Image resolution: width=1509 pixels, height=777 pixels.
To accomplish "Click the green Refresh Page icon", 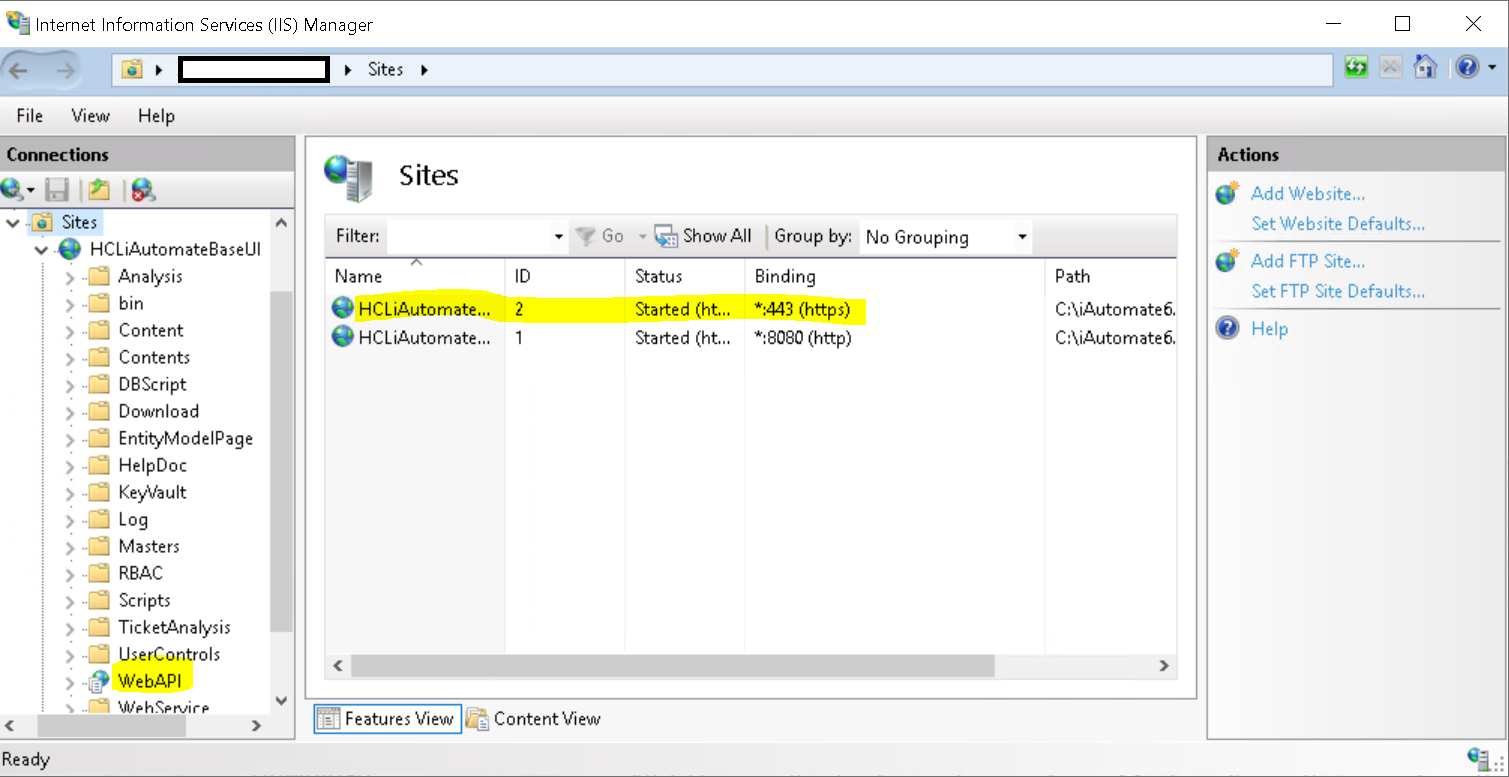I will click(x=1356, y=68).
